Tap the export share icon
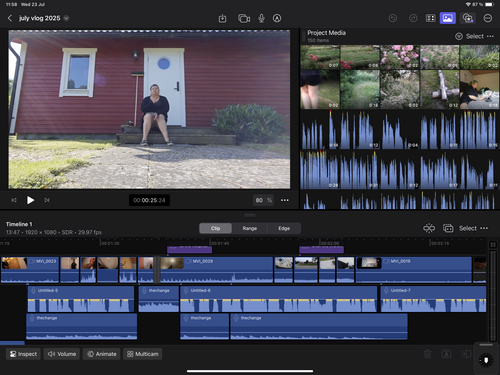The width and height of the screenshot is (500, 375). tap(222, 18)
